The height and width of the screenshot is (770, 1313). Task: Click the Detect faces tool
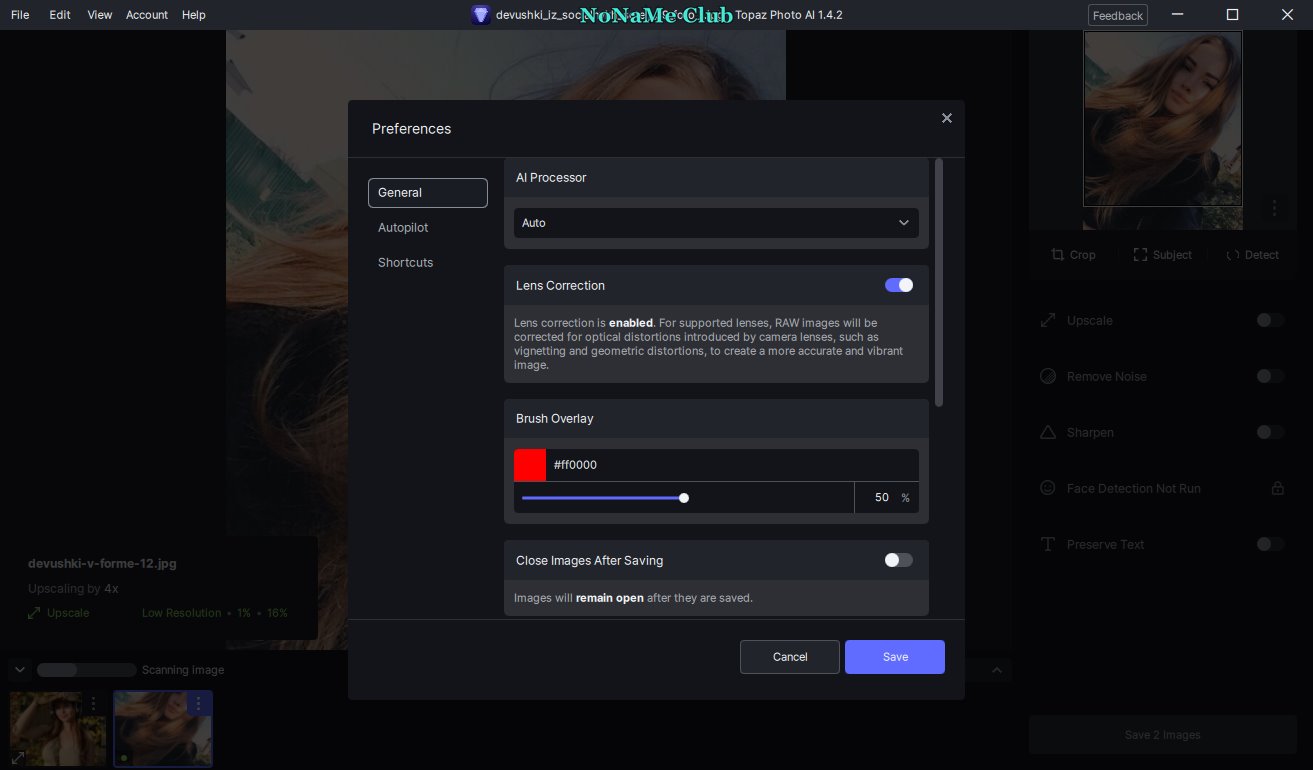[x=1252, y=255]
